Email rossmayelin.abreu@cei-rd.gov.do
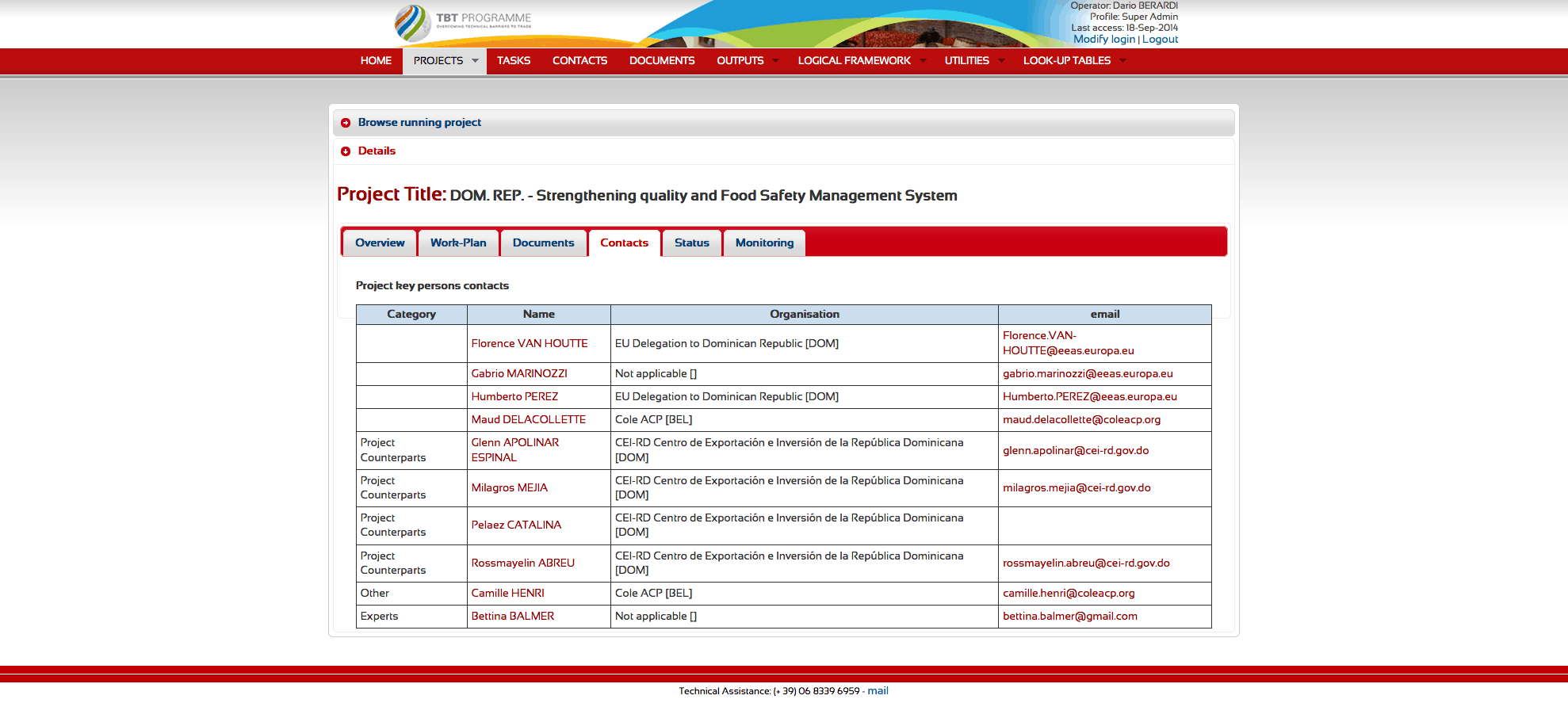 [x=1086, y=563]
